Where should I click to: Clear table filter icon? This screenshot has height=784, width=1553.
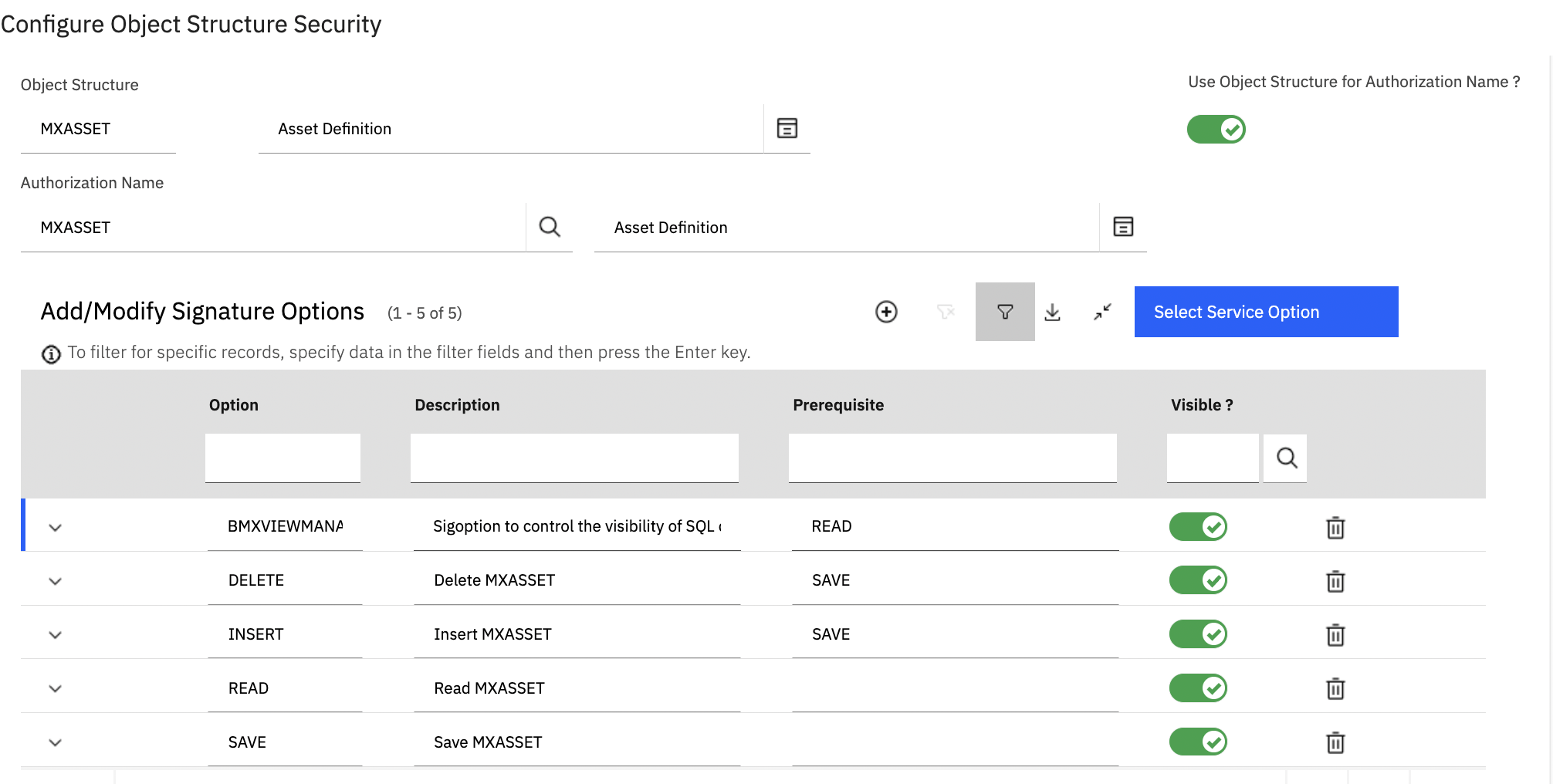click(946, 312)
